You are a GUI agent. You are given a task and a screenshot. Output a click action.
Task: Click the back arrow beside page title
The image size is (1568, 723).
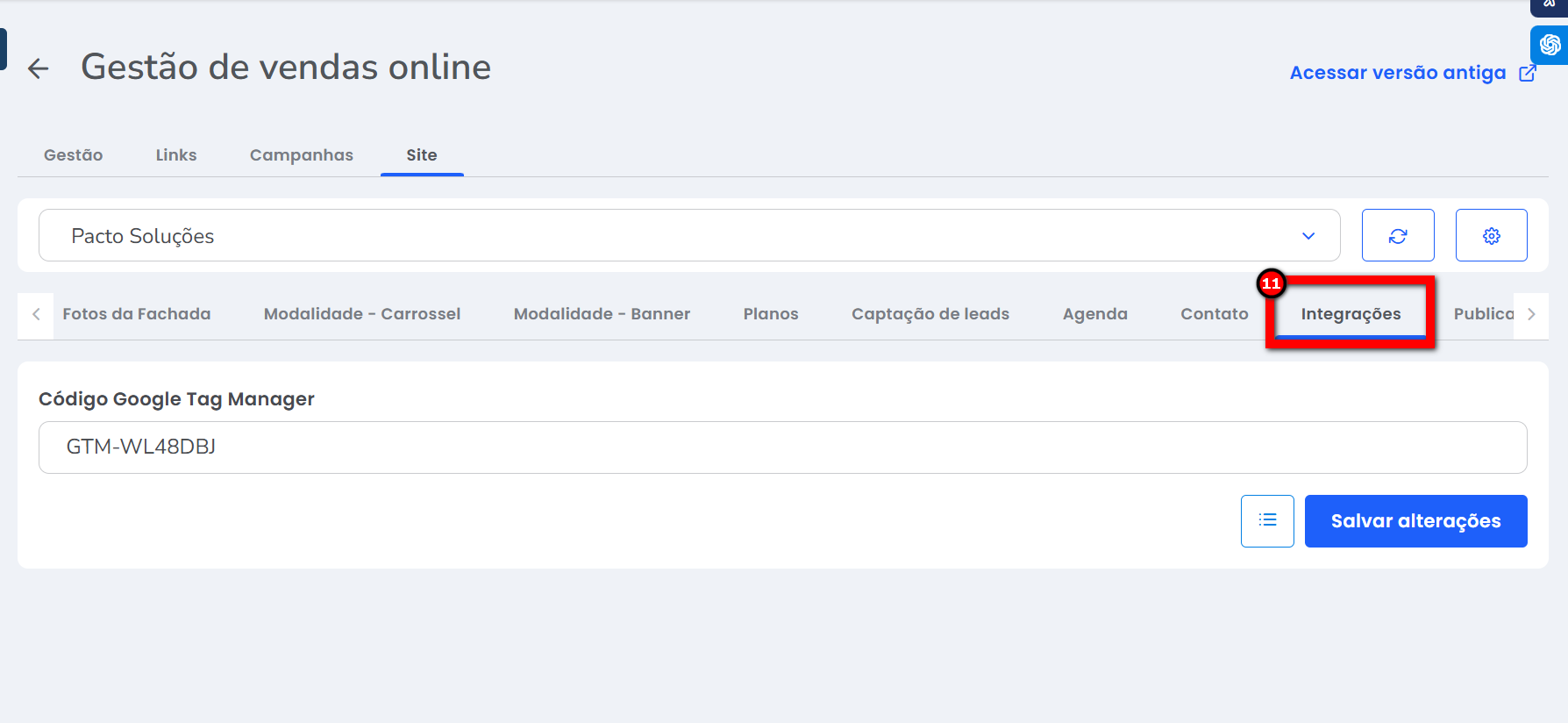38,68
